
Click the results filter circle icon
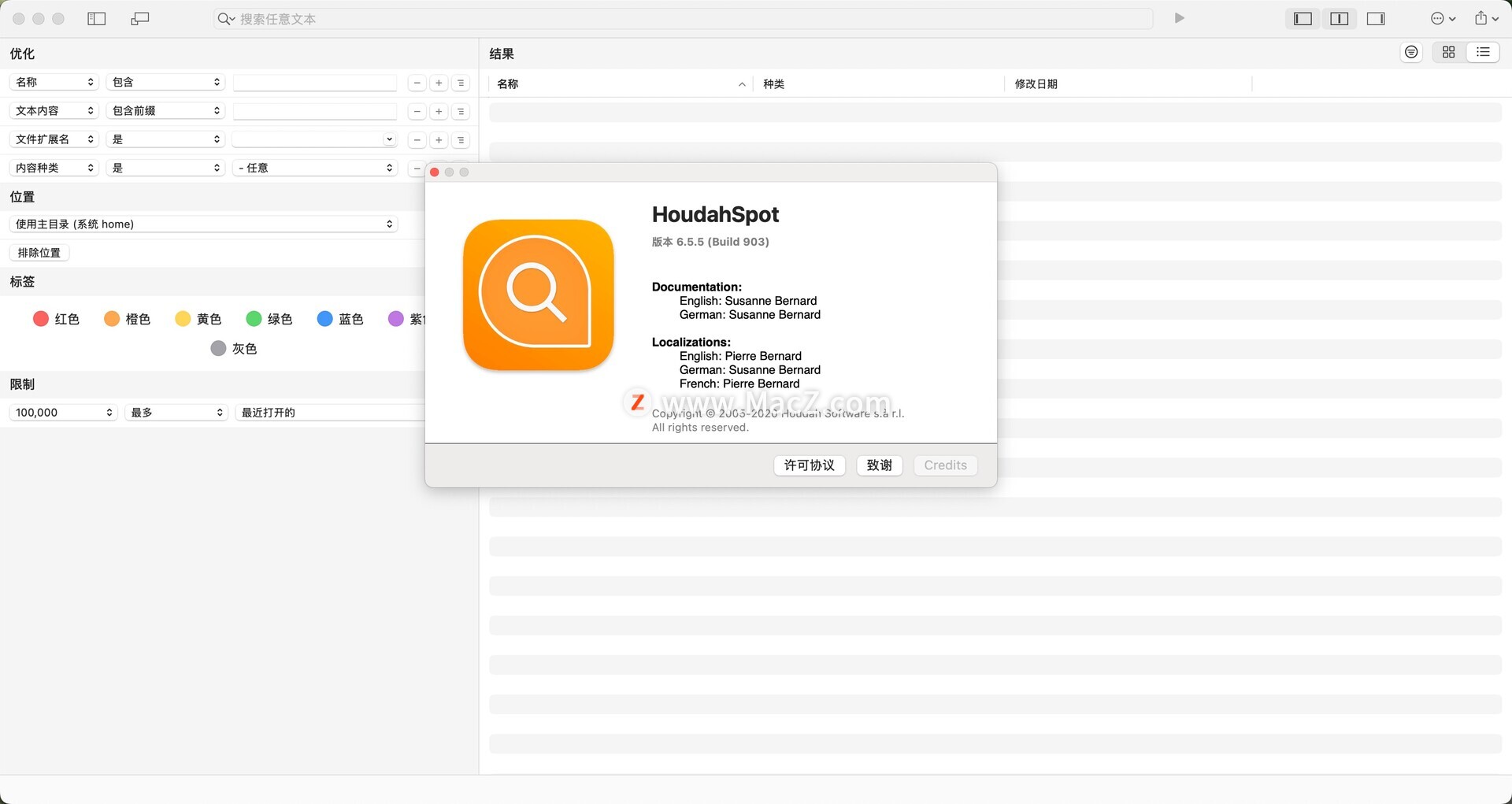1411,52
